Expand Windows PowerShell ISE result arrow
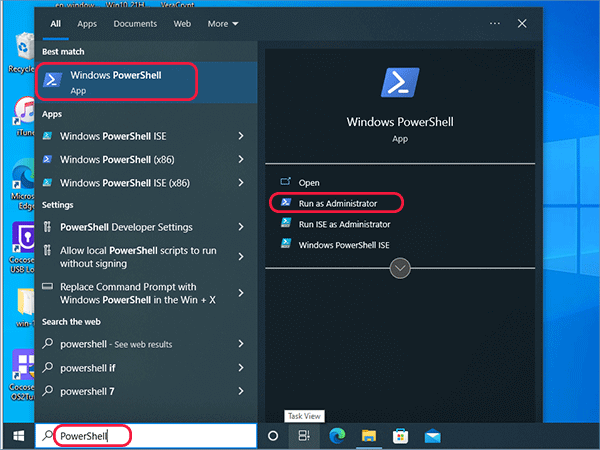Viewport: 600px width, 450px height. (x=241, y=136)
